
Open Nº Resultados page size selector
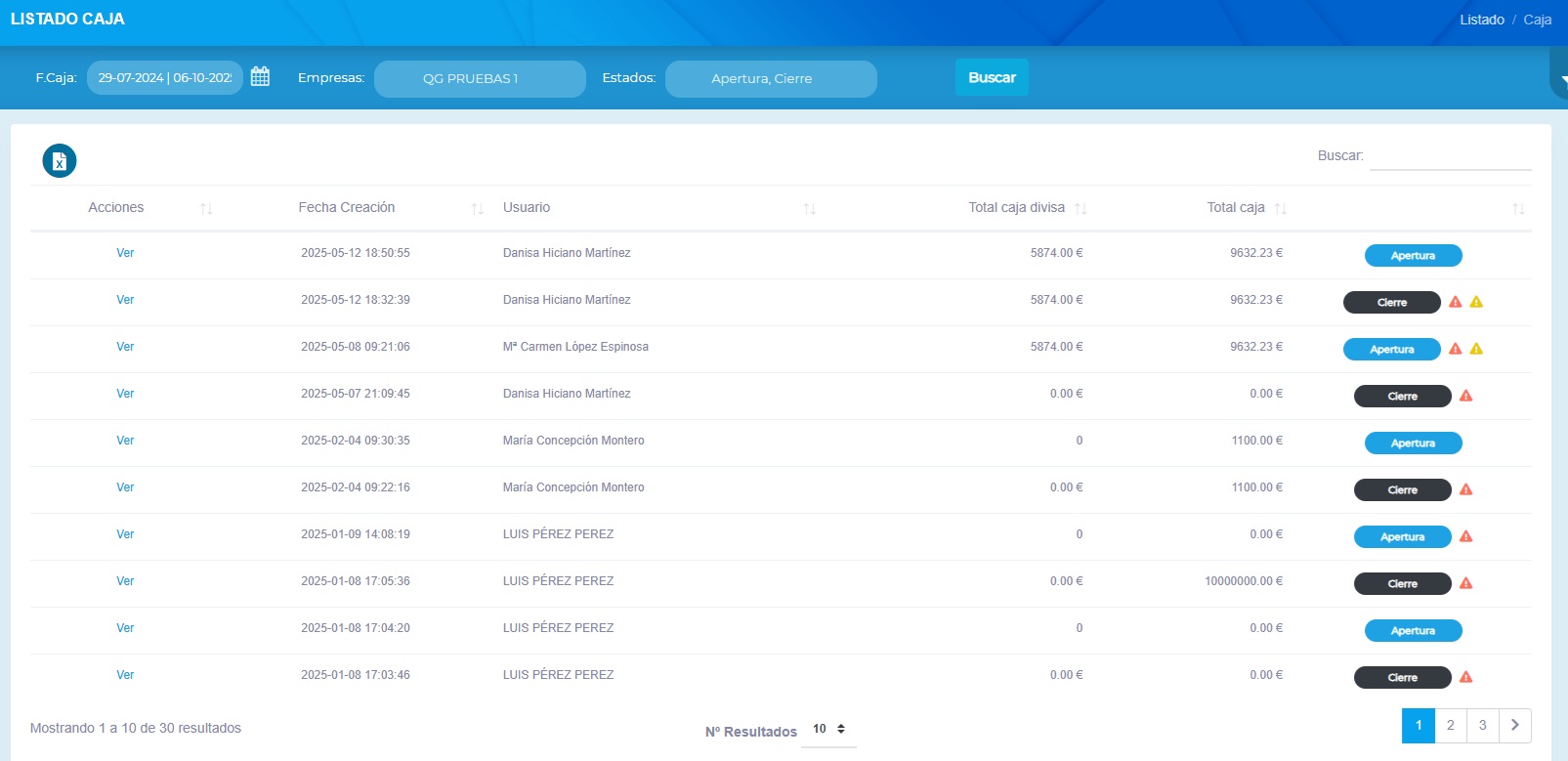(x=828, y=729)
